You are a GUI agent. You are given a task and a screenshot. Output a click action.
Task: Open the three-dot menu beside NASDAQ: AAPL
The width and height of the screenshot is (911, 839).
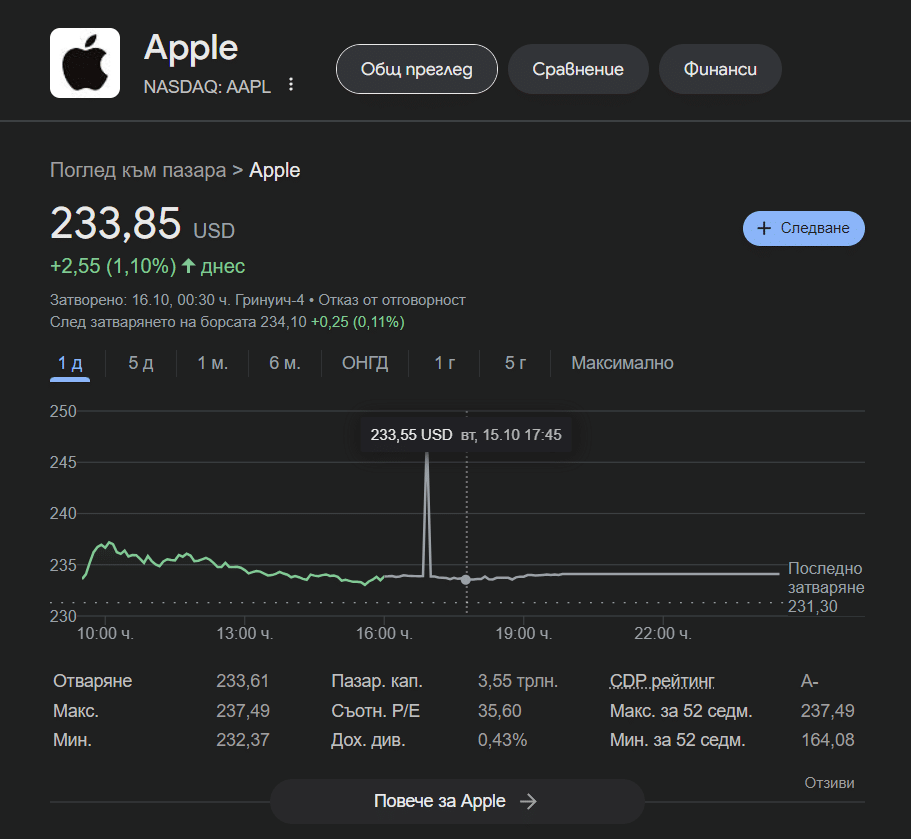(x=291, y=85)
